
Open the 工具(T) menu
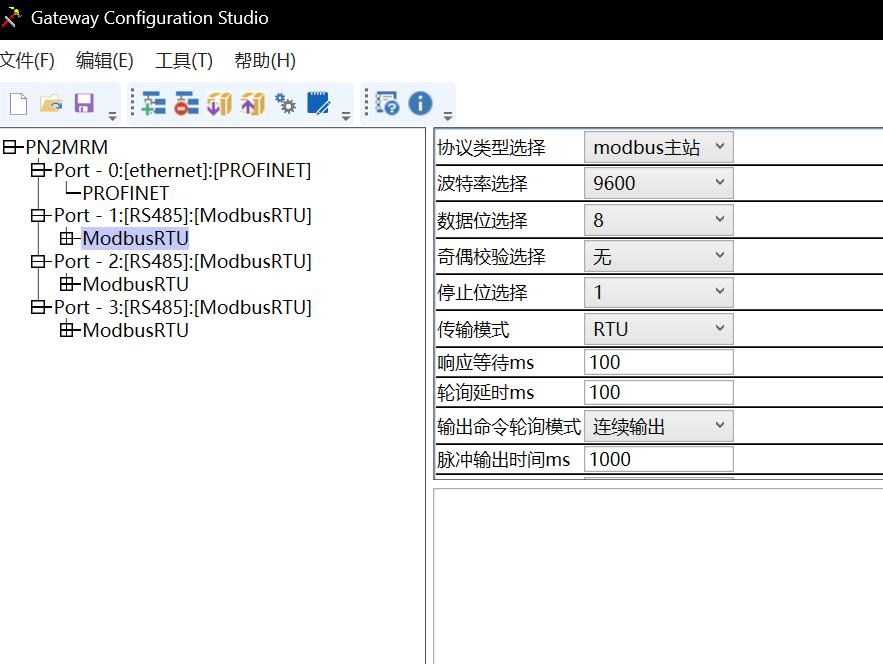tap(184, 61)
